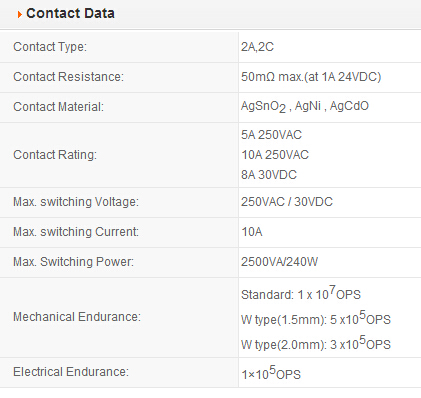Select the 50mΩ max resistance value
This screenshot has height=398, width=421.
[x=311, y=77]
